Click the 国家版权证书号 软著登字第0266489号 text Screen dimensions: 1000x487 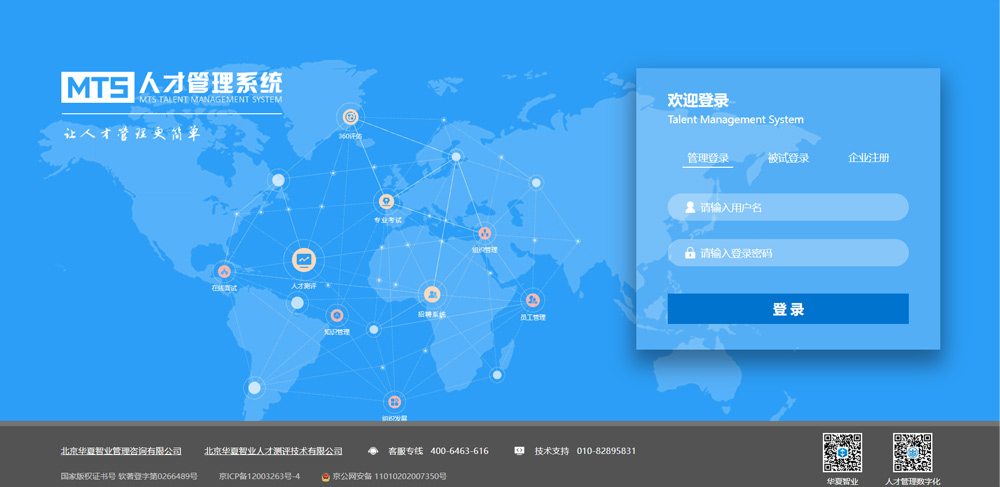tap(129, 476)
